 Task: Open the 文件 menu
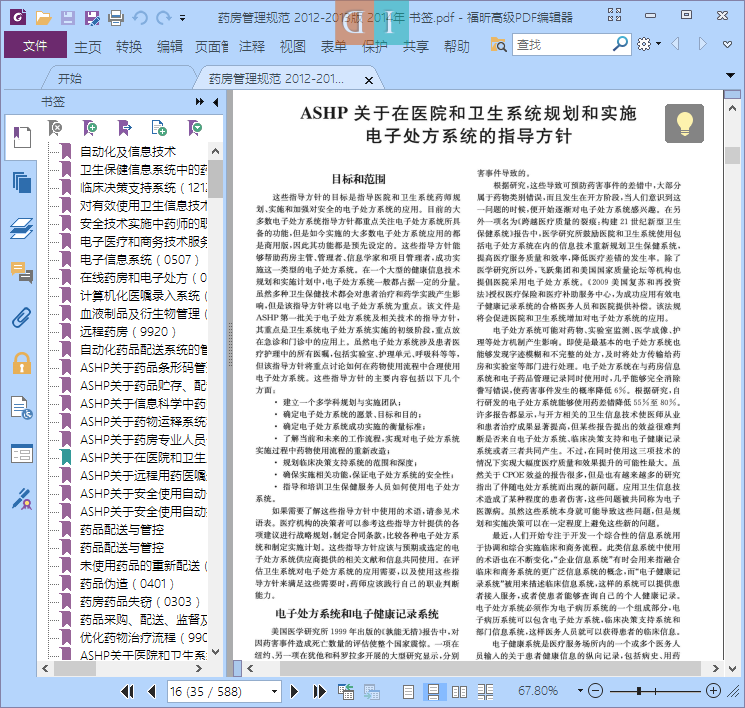(x=35, y=46)
